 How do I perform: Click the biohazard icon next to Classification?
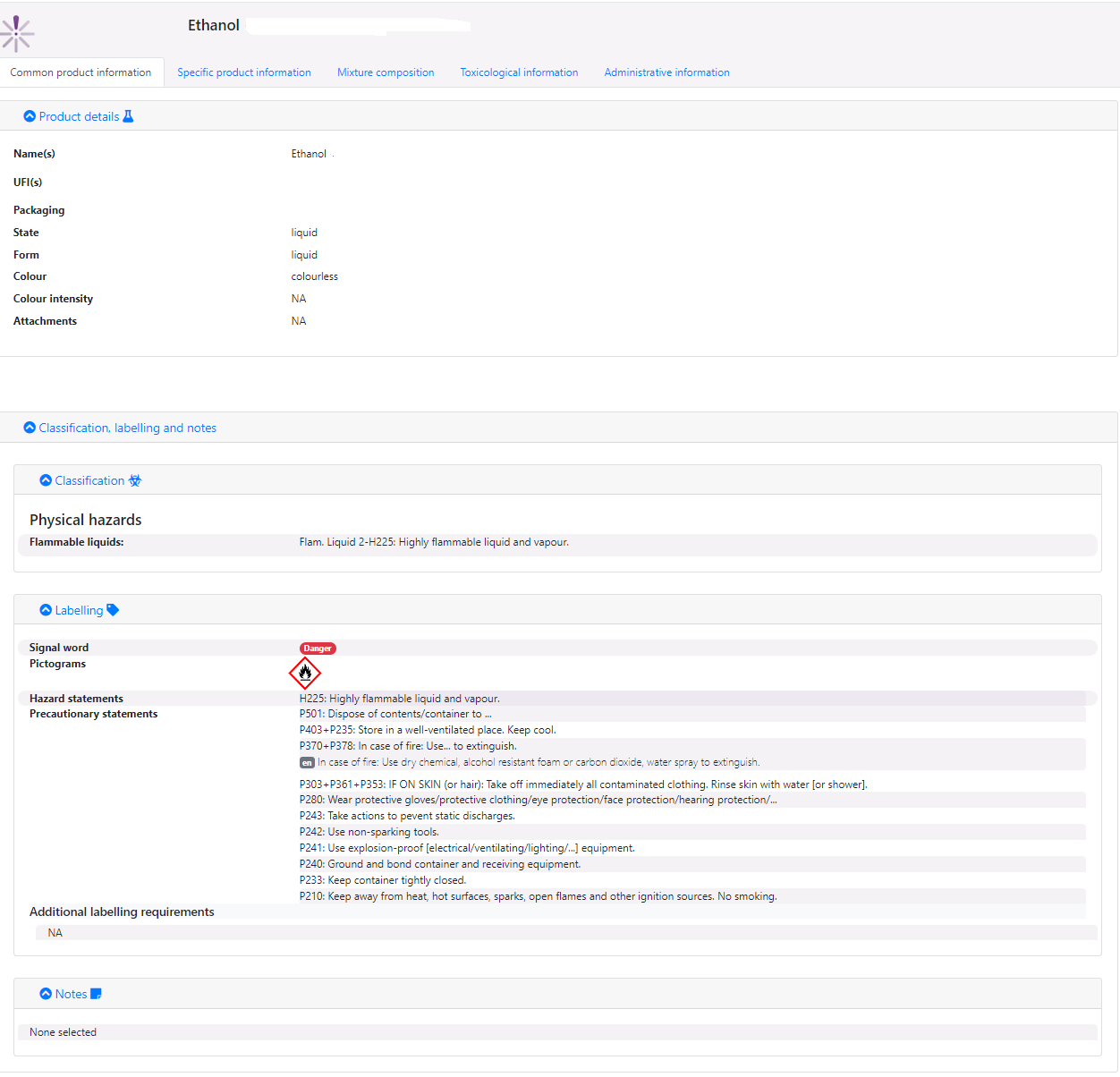(x=135, y=480)
